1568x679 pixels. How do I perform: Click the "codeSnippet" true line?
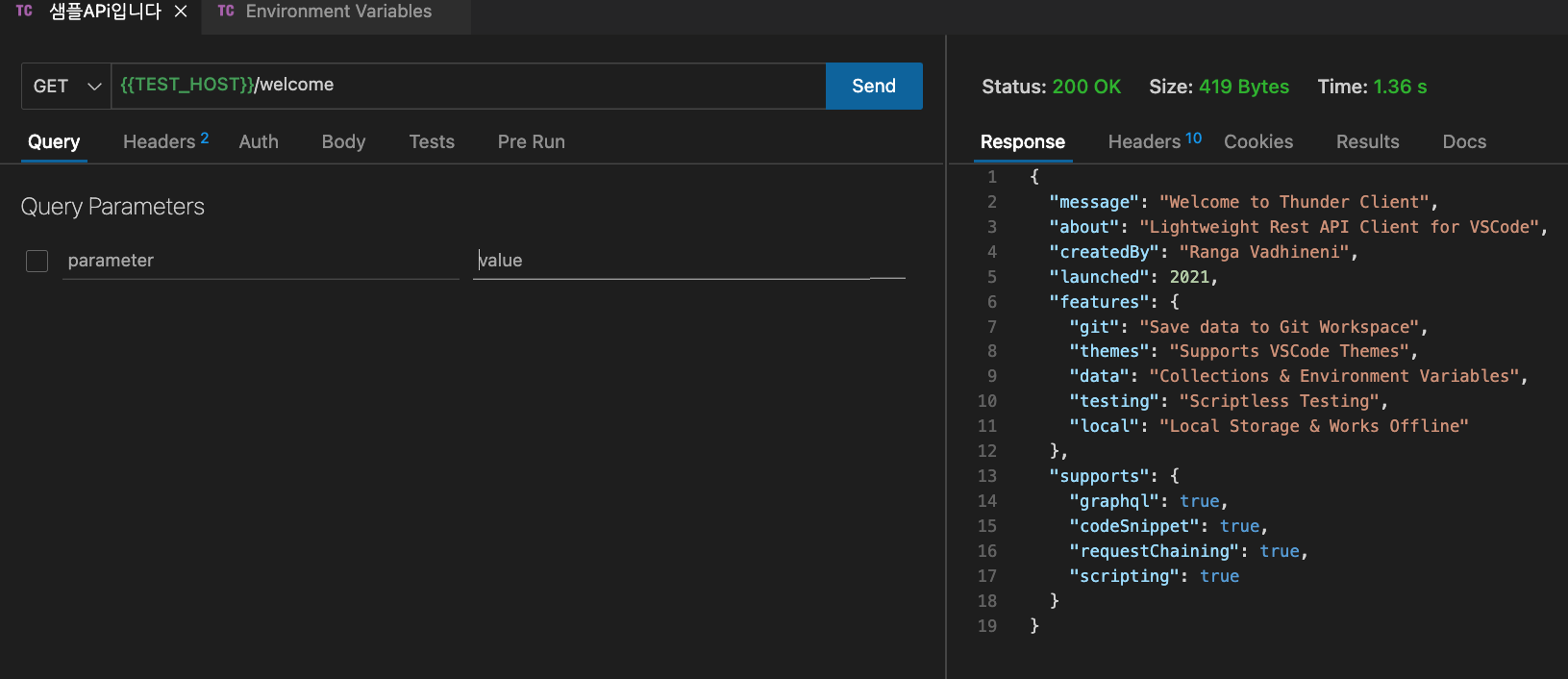click(x=1168, y=526)
